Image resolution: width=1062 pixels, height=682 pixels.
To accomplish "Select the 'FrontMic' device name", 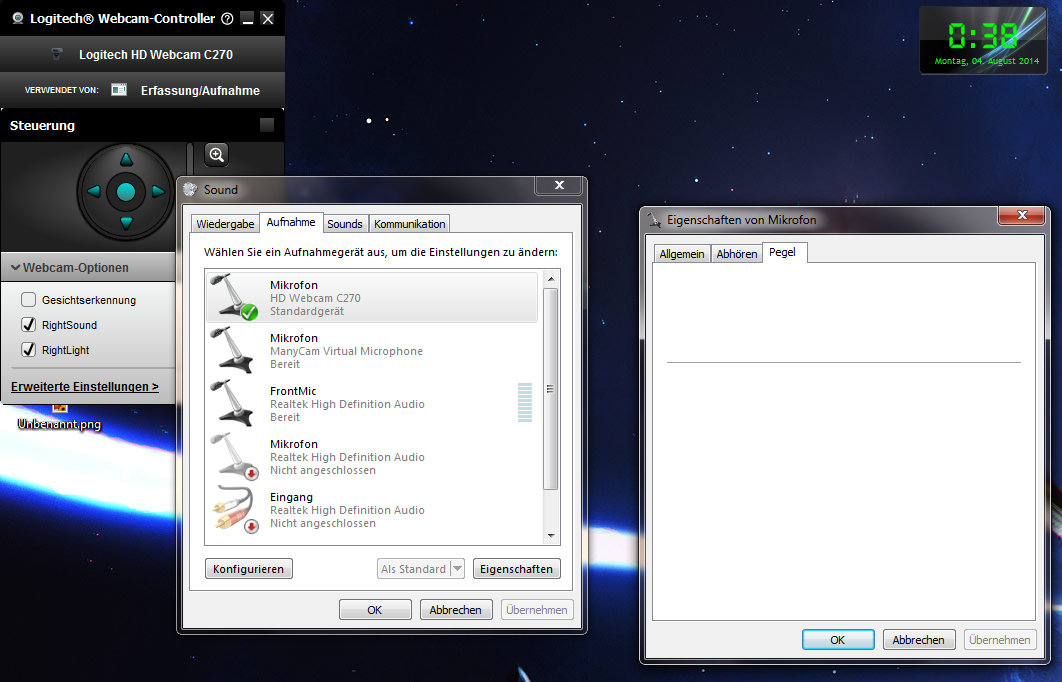I will [x=293, y=391].
